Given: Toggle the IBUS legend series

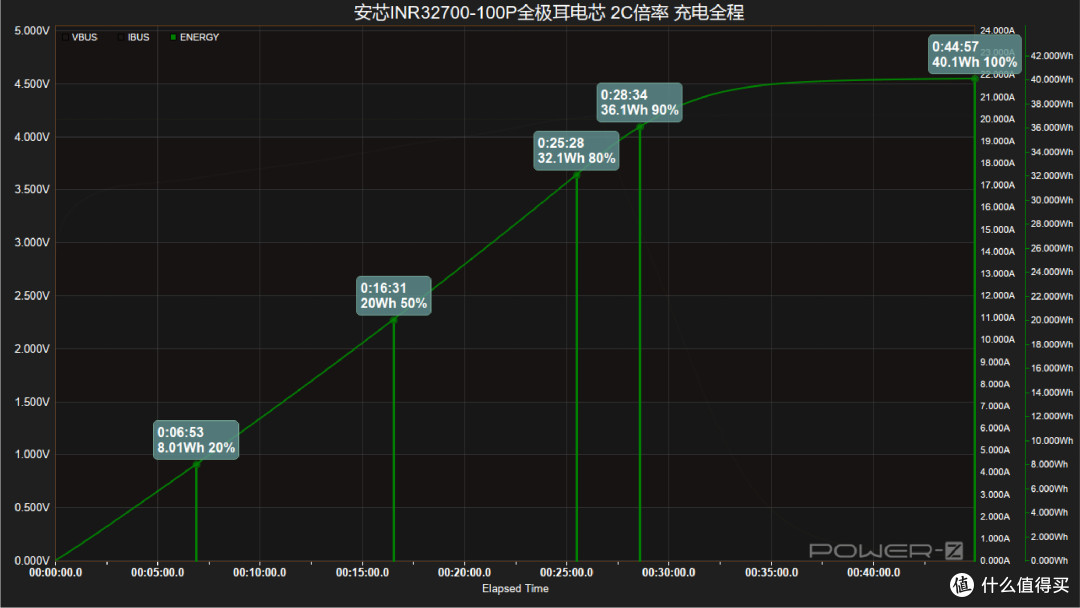Looking at the screenshot, I should coord(134,37).
